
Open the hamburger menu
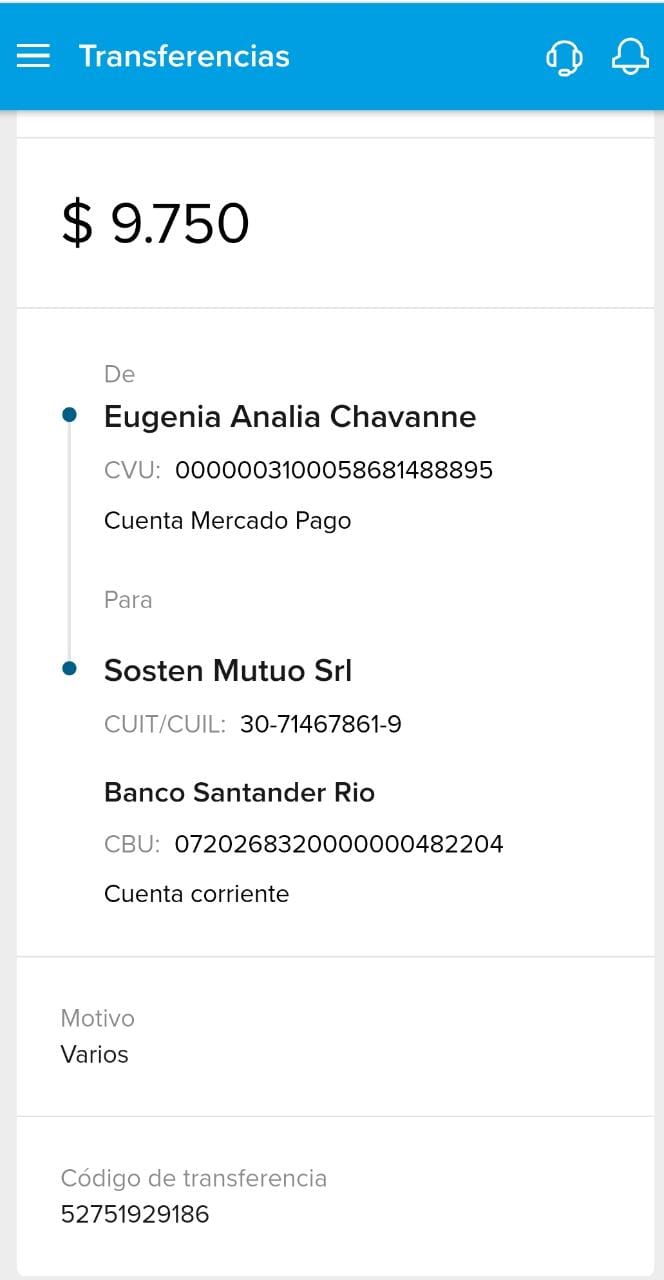pyautogui.click(x=33, y=56)
